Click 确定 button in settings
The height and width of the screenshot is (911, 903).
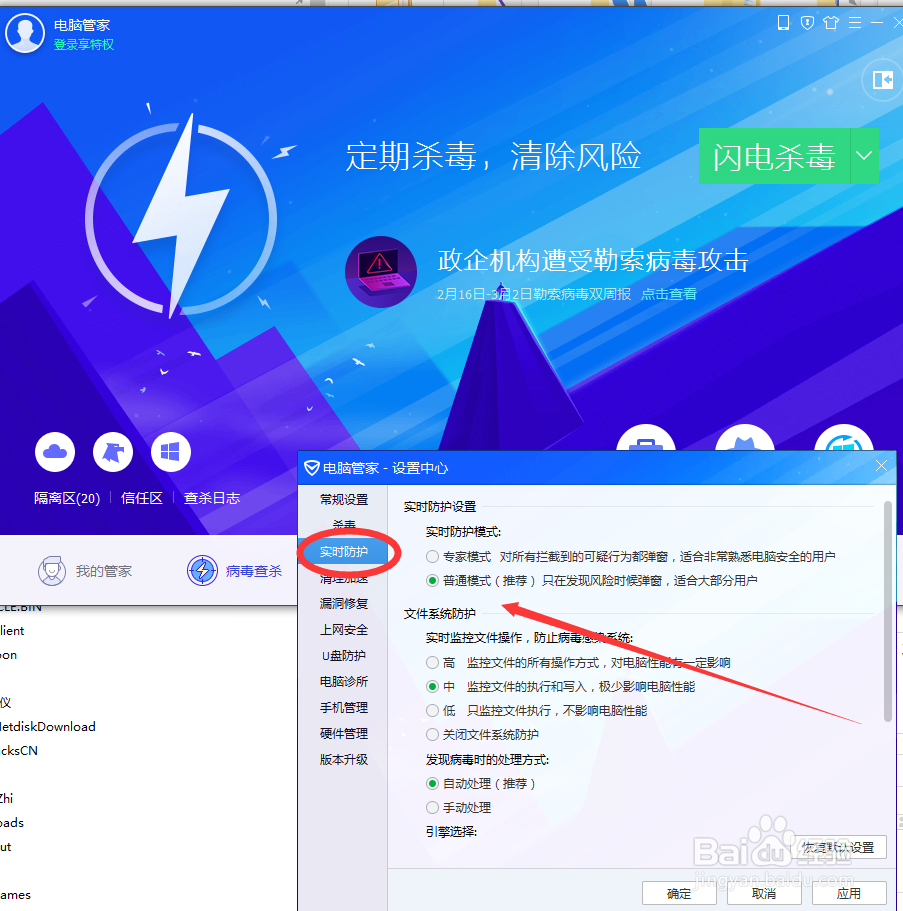point(679,894)
